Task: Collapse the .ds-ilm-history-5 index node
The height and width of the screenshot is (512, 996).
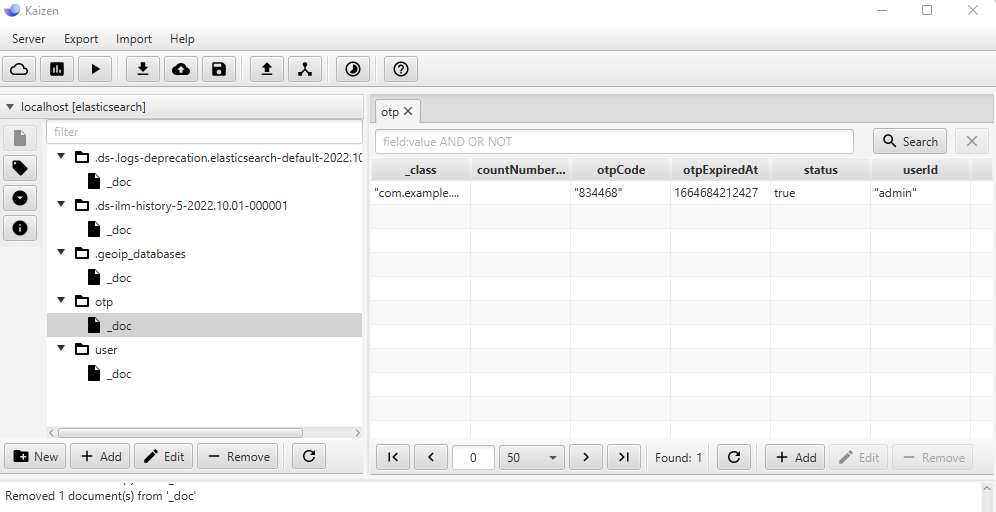Action: (x=61, y=204)
